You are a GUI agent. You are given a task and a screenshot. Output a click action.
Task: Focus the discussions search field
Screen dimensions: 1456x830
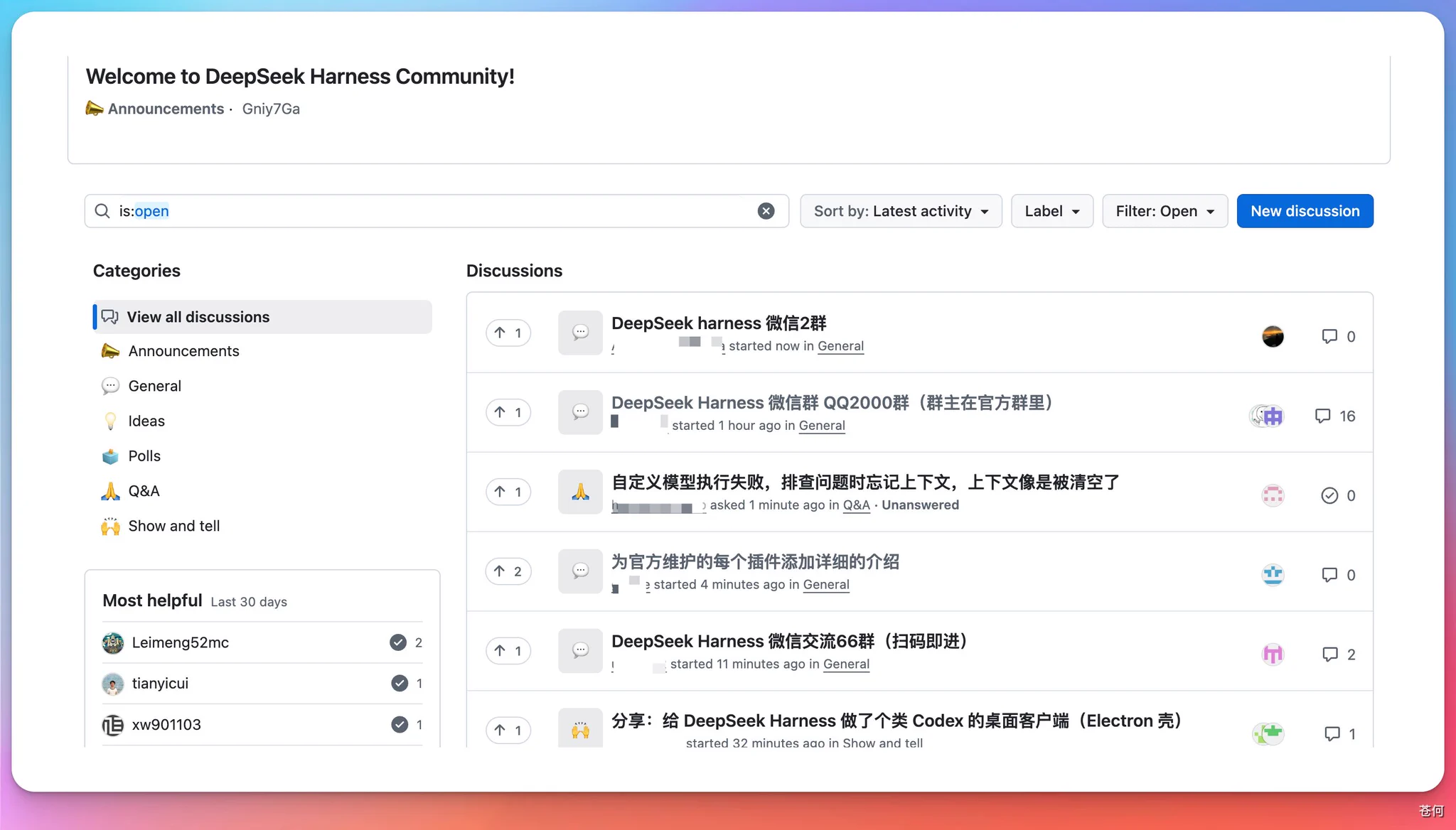pyautogui.click(x=437, y=211)
